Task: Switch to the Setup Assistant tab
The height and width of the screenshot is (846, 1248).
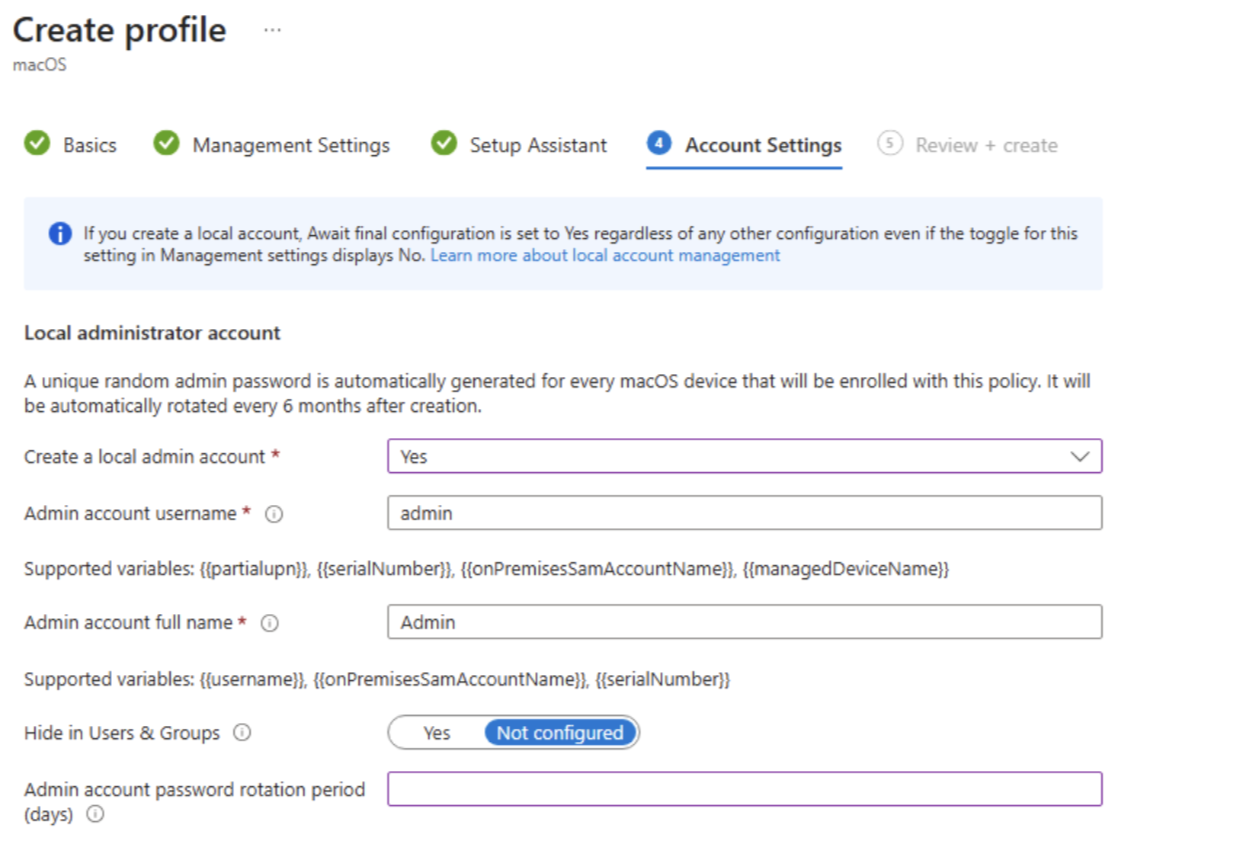Action: click(537, 144)
